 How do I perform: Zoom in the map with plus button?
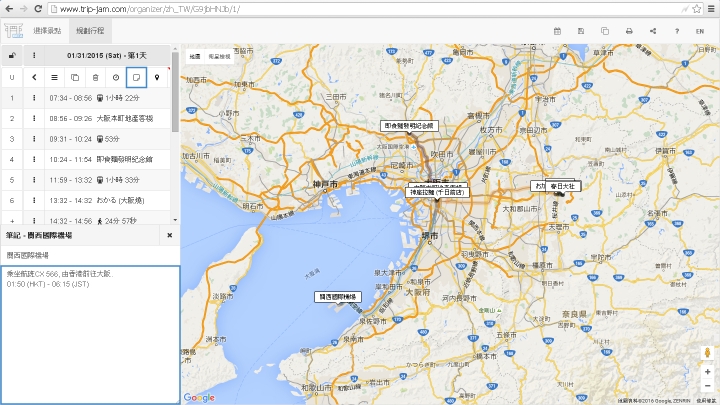[x=707, y=372]
